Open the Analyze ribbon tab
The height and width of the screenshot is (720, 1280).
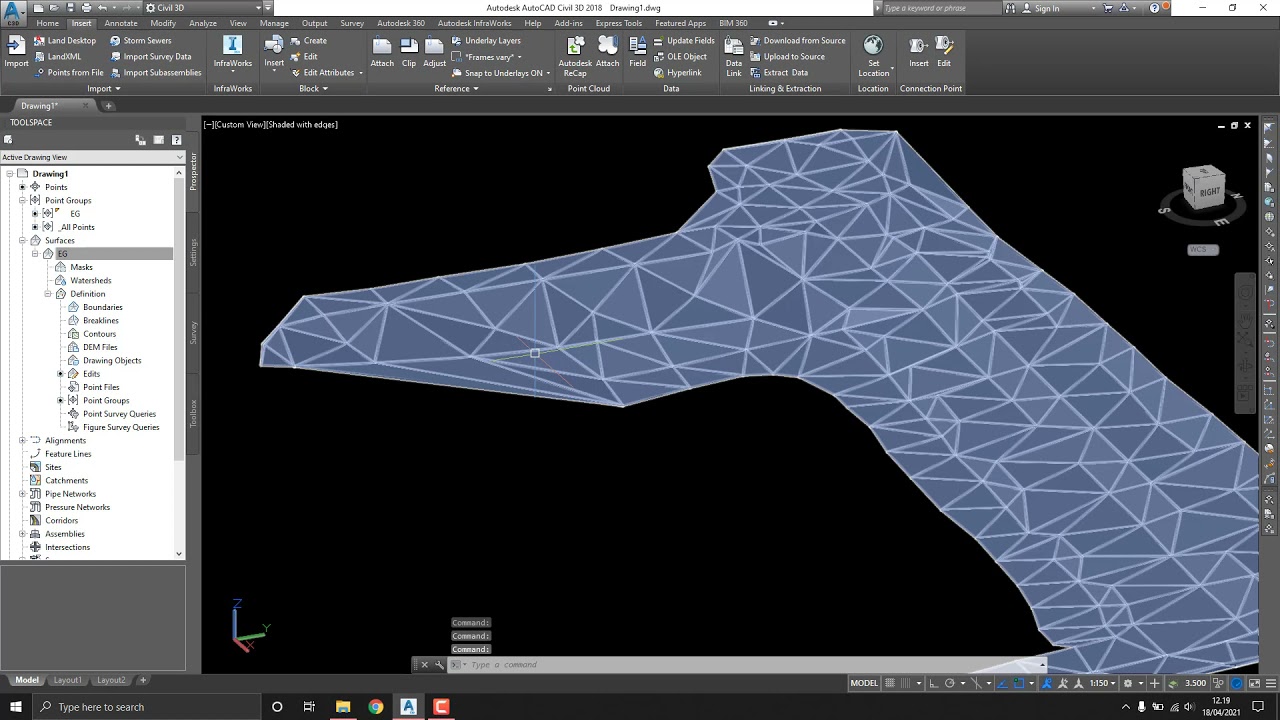pos(203,23)
